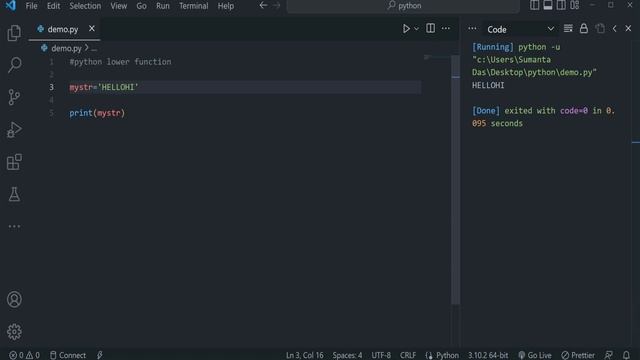
Task: Click the #python lower function comment
Action: click(120, 62)
